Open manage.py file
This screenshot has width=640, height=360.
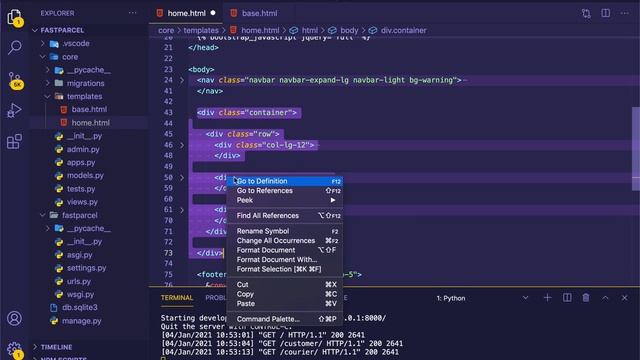coord(81,321)
